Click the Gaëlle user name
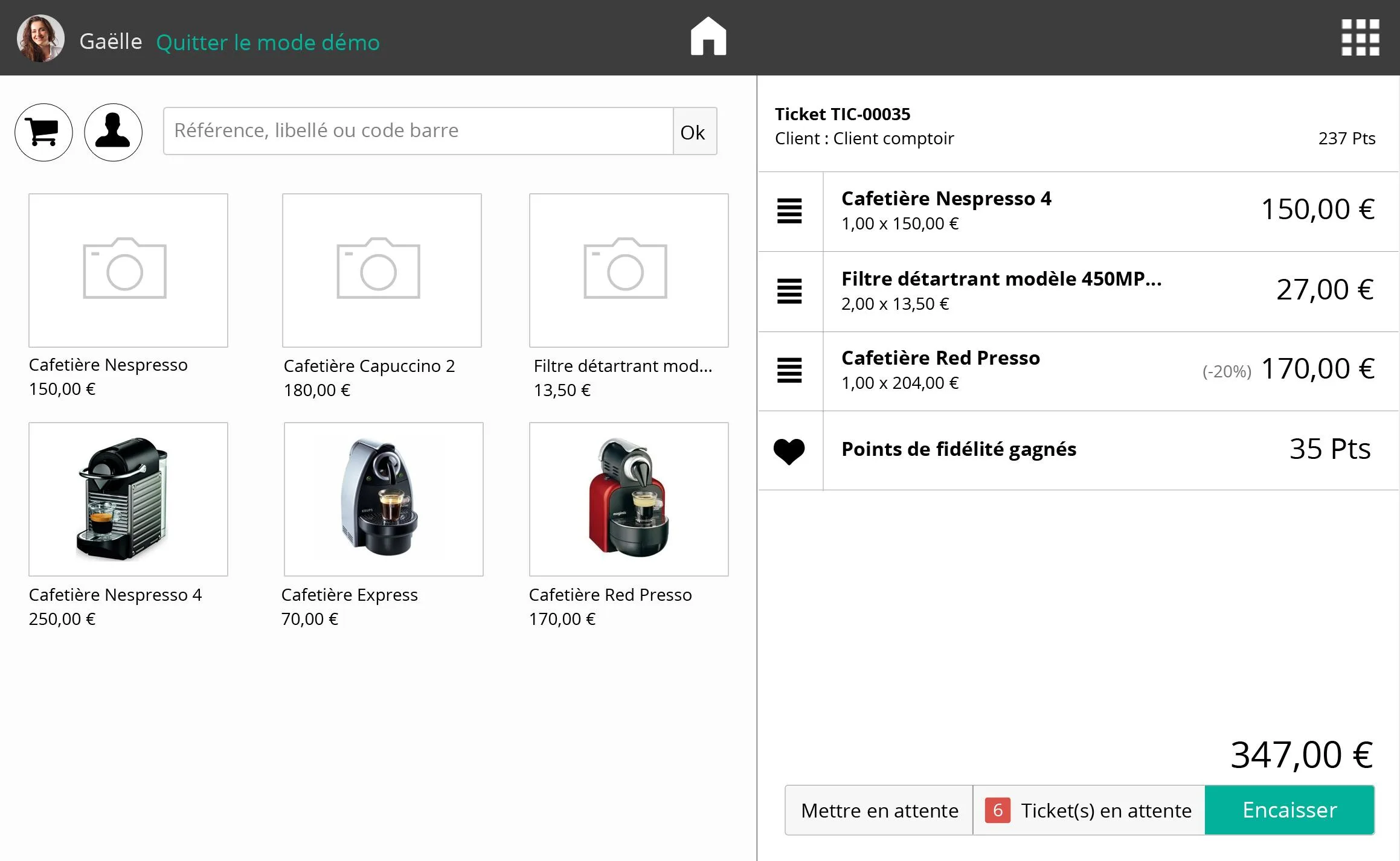The width and height of the screenshot is (1400, 861). click(111, 42)
